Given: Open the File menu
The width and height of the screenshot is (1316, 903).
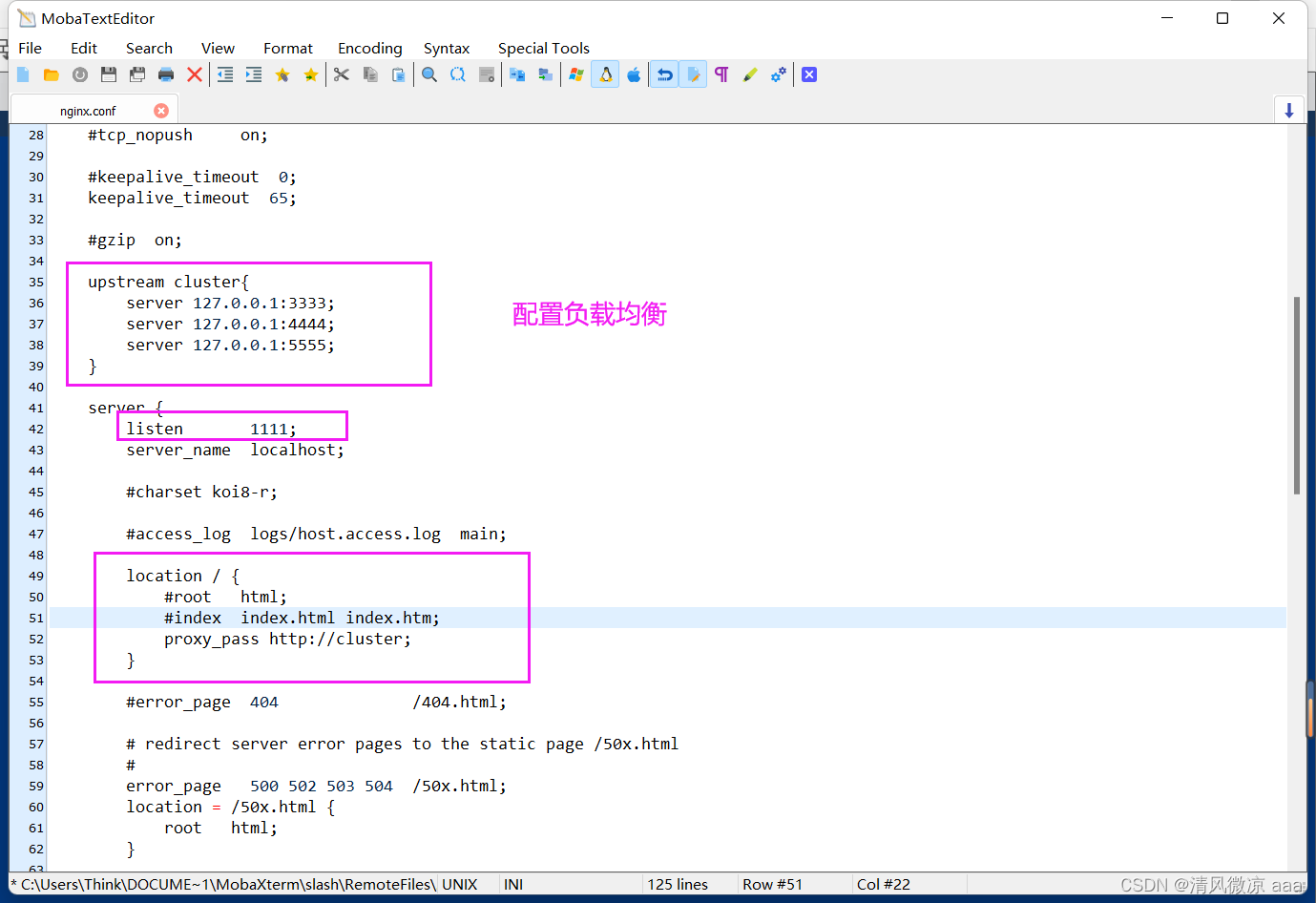Looking at the screenshot, I should click(31, 48).
